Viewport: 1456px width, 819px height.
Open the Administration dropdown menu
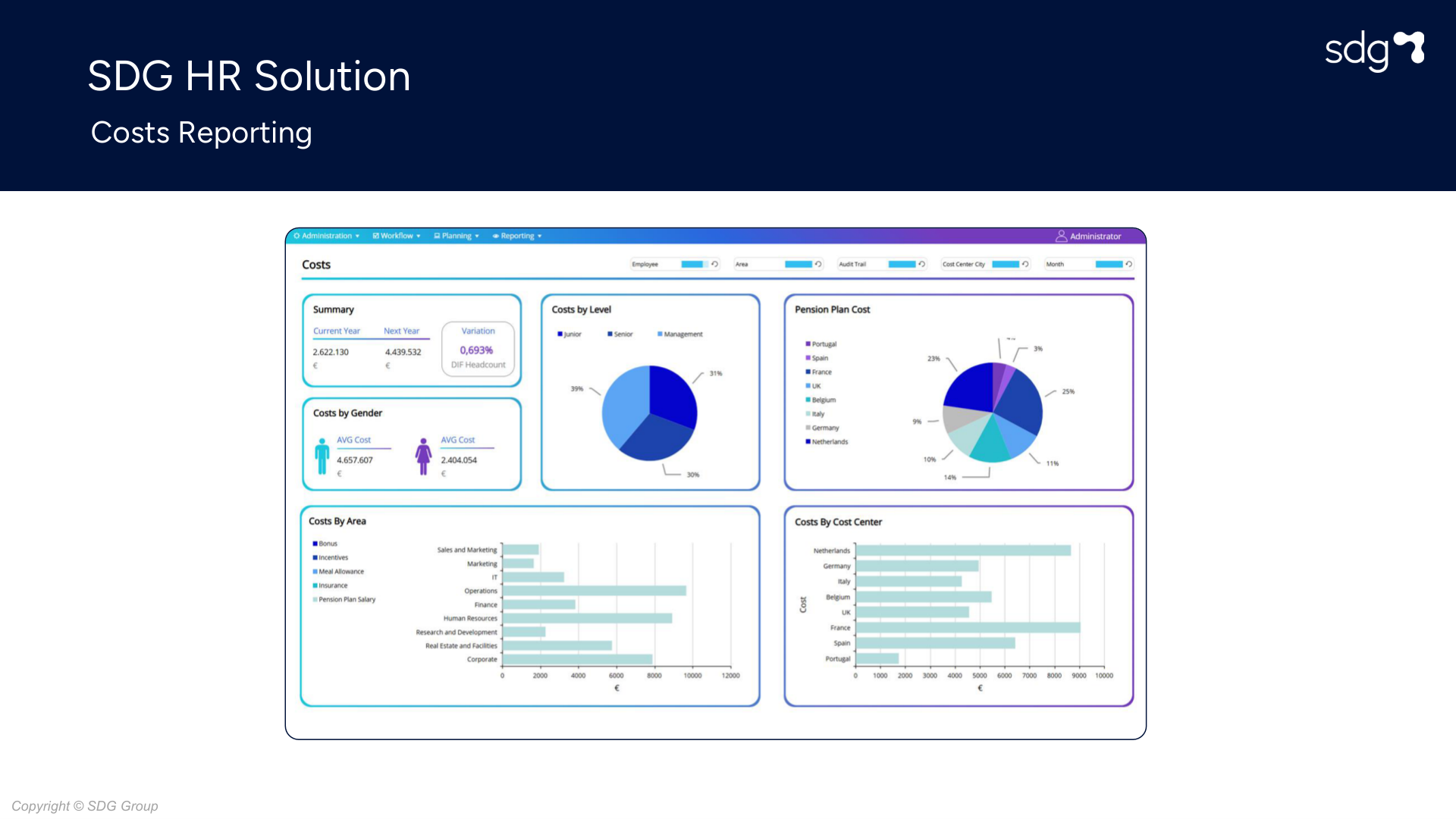pyautogui.click(x=327, y=236)
